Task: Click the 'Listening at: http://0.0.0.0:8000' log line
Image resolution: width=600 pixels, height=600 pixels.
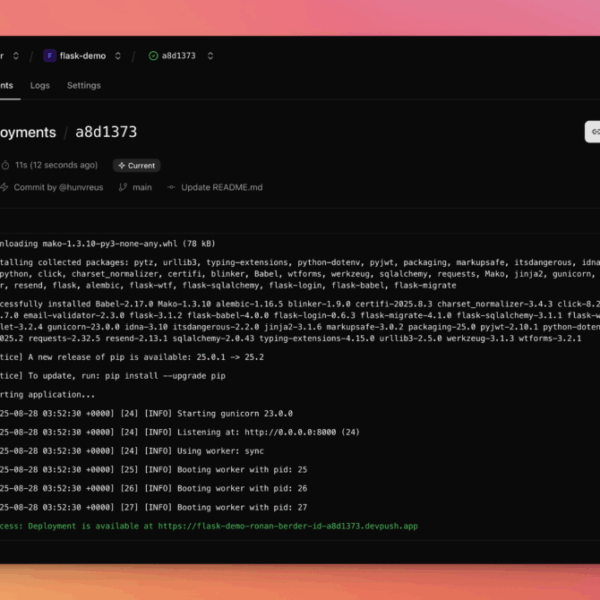Action: click(180, 432)
